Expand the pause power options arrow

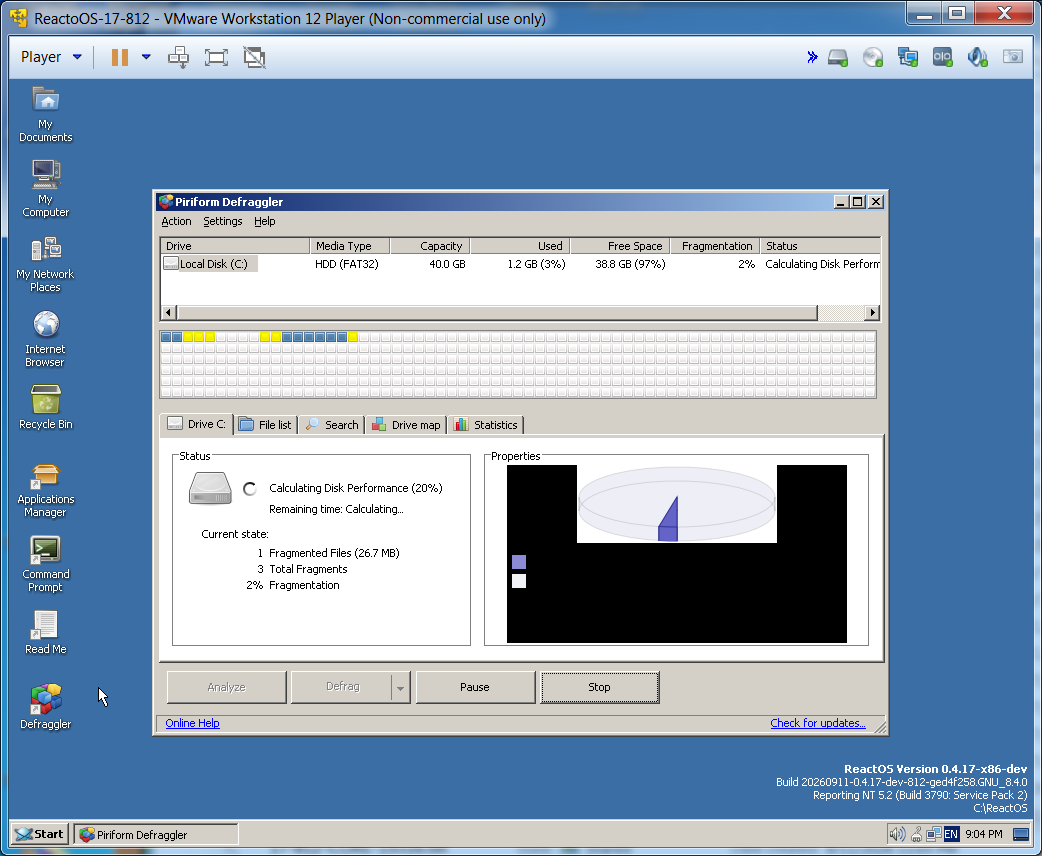coord(146,57)
